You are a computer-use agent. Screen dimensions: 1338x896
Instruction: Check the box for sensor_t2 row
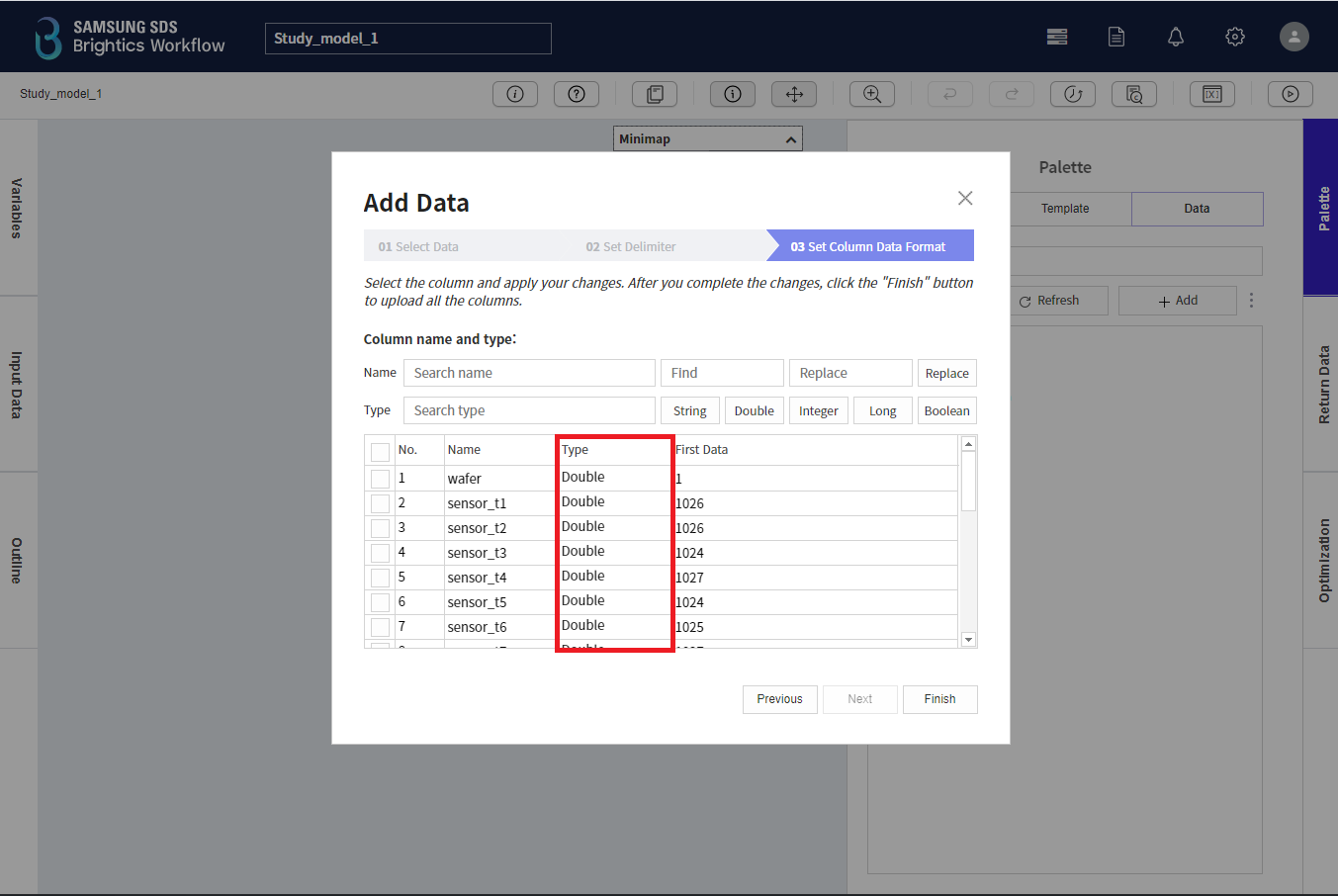[380, 528]
